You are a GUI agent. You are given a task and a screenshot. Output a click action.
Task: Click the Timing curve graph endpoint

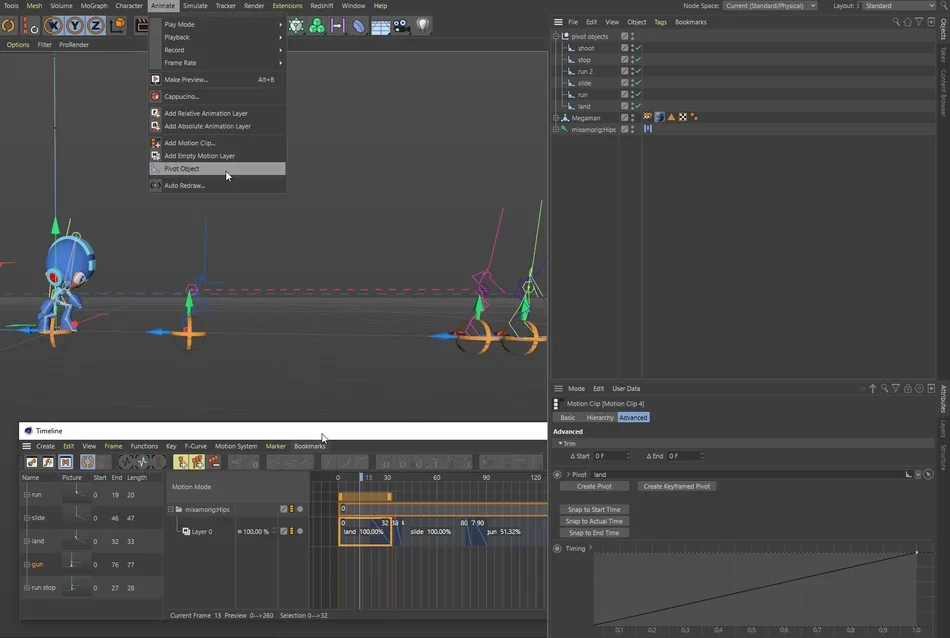(916, 552)
